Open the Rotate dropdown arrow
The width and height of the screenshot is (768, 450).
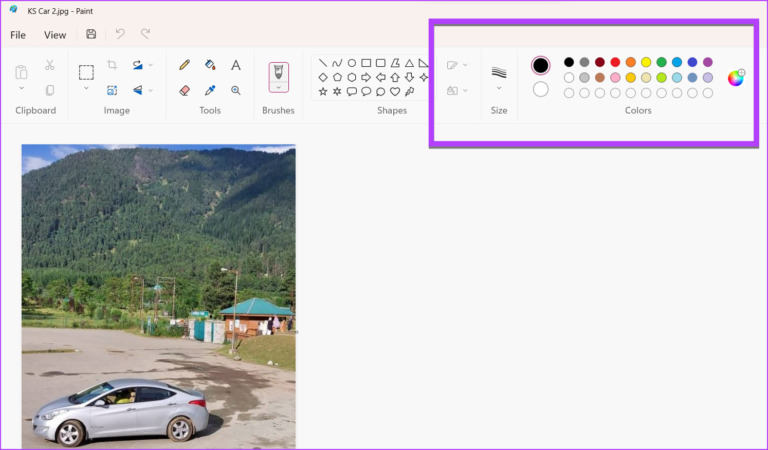(x=151, y=65)
